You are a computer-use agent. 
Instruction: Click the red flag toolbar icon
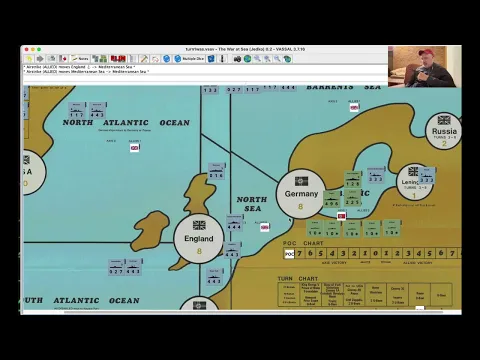pos(63,59)
